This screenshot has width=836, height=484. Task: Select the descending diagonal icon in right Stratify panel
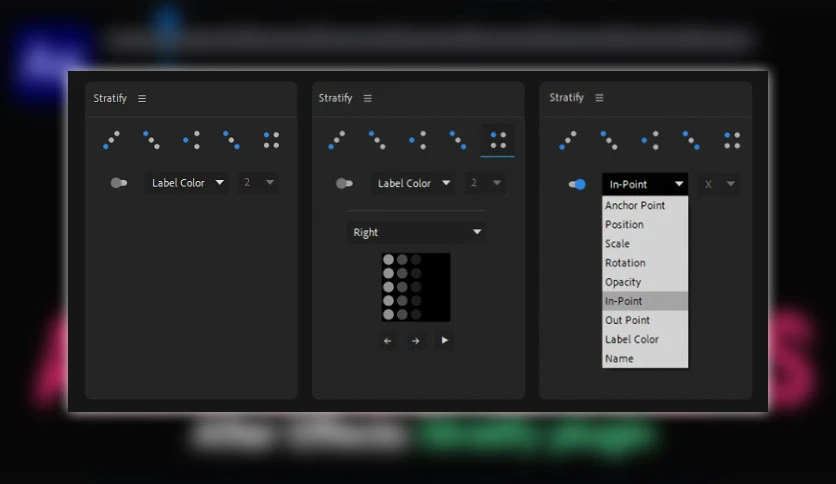pyautogui.click(x=609, y=140)
